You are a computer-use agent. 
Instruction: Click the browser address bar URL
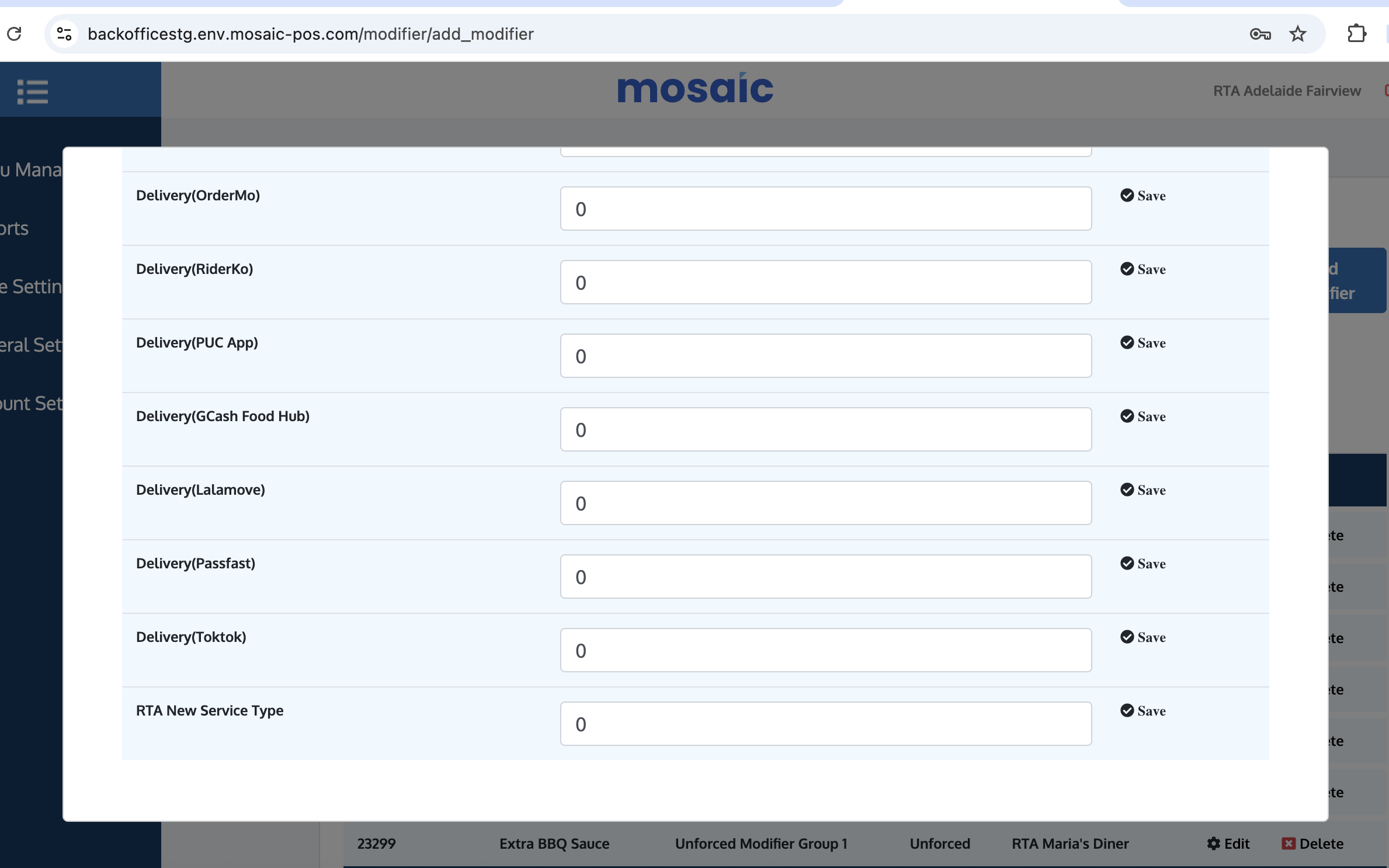310,34
